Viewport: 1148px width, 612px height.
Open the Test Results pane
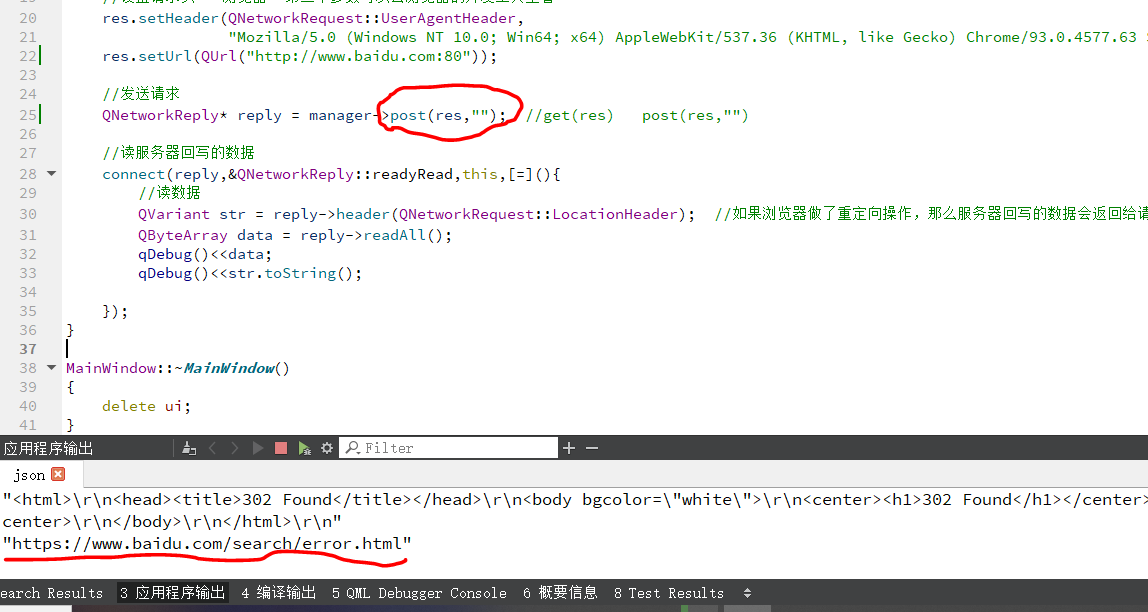tap(668, 592)
